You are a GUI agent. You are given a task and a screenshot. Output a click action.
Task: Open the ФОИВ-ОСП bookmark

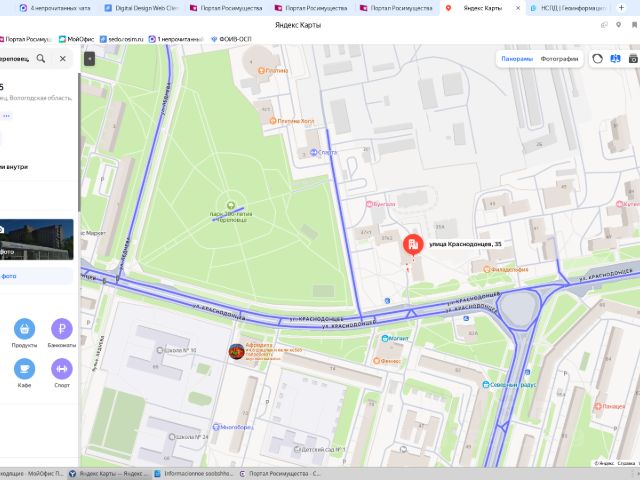coord(231,39)
